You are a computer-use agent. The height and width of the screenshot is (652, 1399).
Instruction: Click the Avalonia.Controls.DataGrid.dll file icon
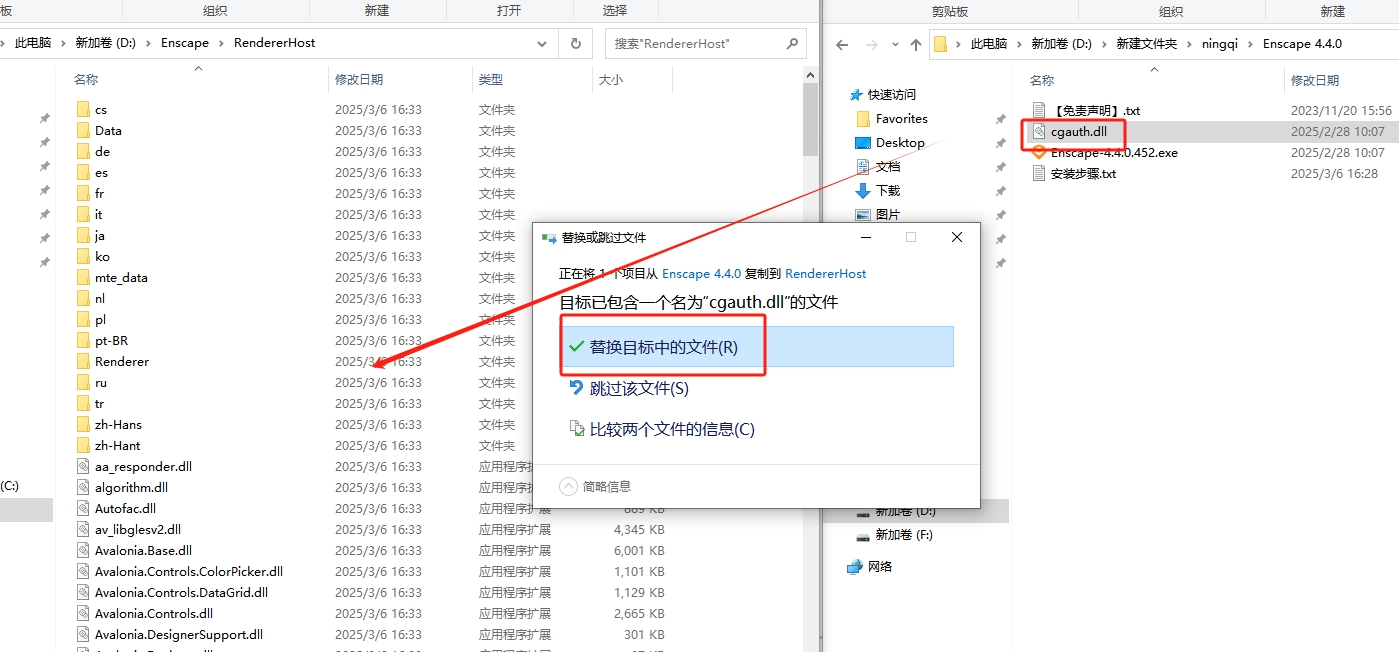[x=84, y=592]
